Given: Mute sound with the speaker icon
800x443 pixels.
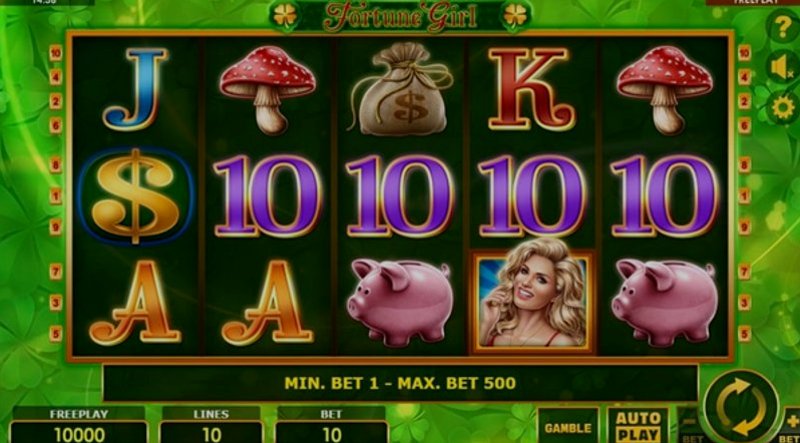Looking at the screenshot, I should pos(782,67).
